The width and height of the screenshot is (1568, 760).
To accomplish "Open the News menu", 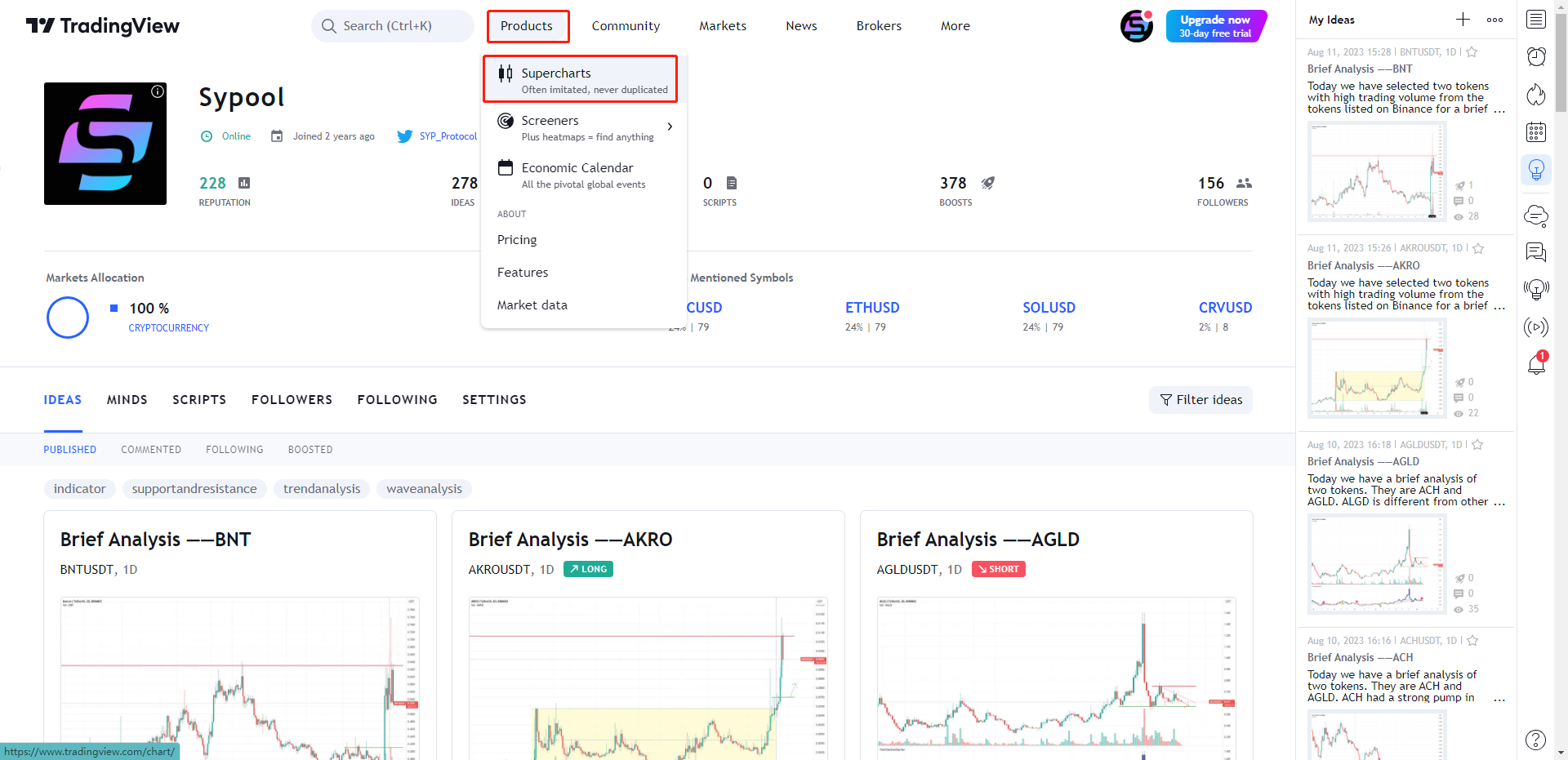I will point(801,26).
